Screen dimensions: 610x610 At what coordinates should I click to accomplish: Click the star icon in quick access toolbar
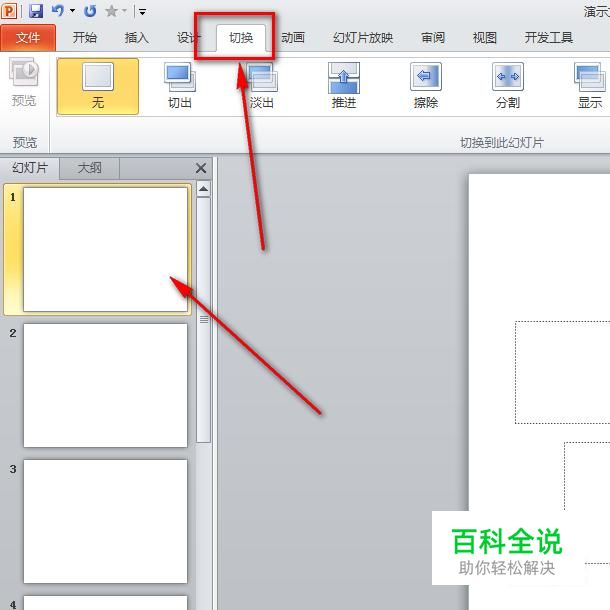[111, 11]
